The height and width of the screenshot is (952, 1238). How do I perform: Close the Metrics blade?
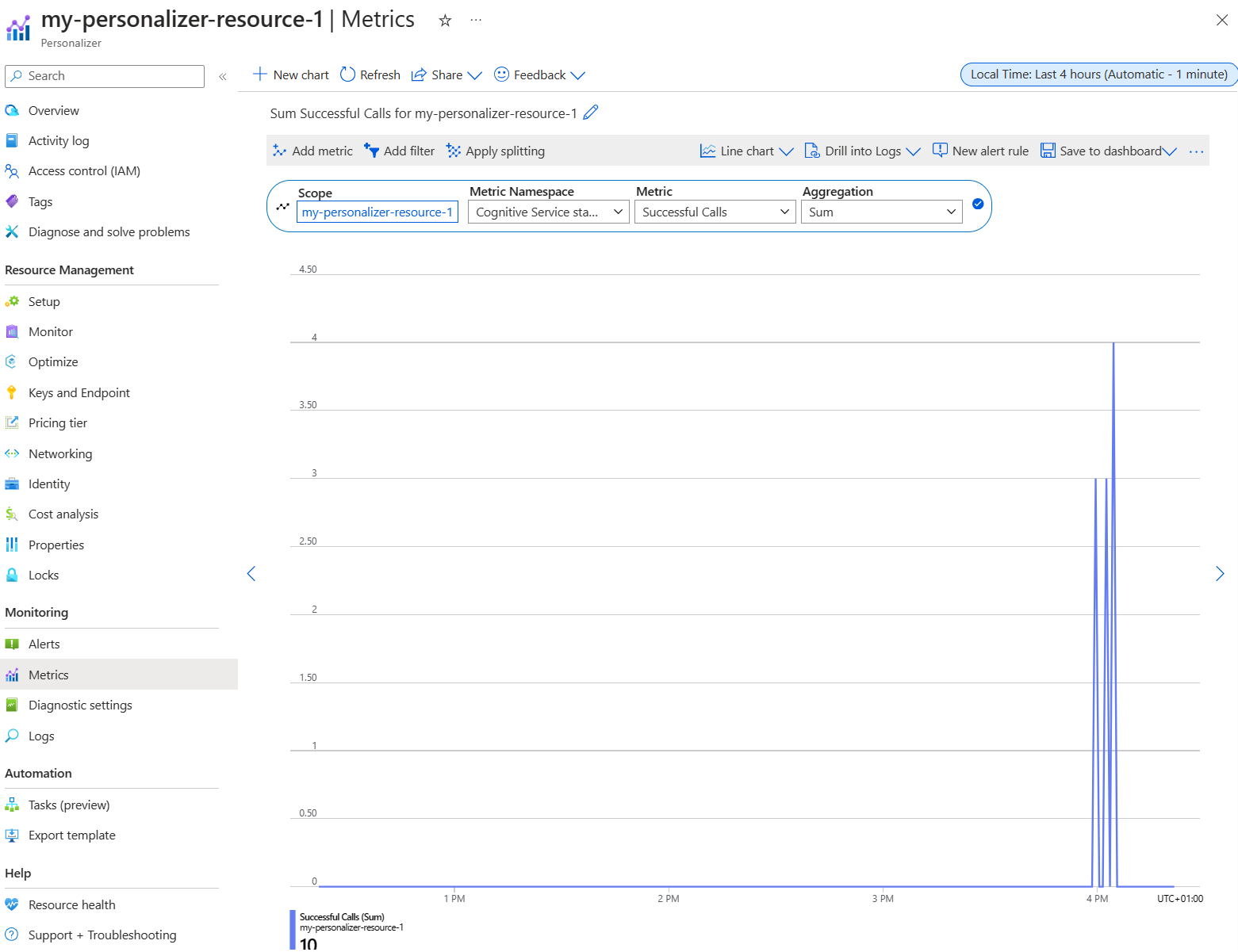point(1221,21)
